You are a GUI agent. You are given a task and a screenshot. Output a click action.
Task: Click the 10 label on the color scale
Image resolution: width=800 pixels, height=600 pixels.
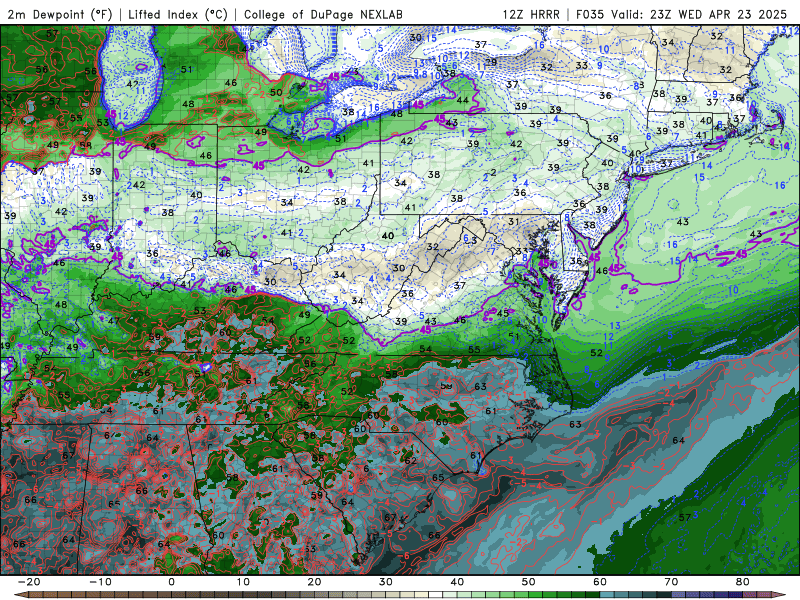(243, 582)
